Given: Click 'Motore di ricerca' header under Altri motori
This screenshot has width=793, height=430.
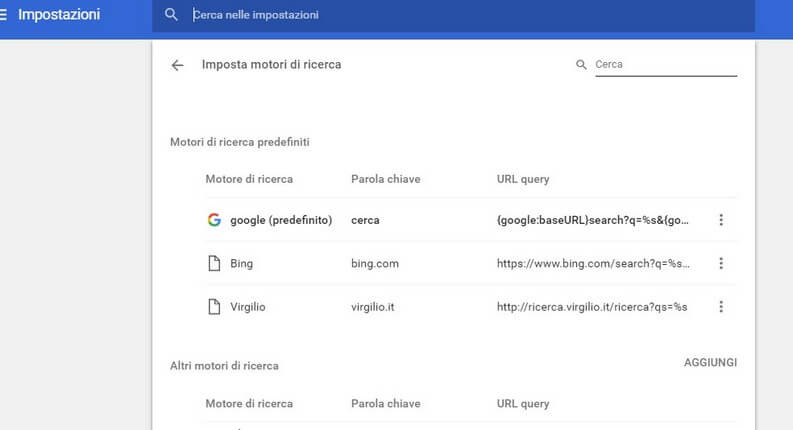Looking at the screenshot, I should click(x=249, y=404).
